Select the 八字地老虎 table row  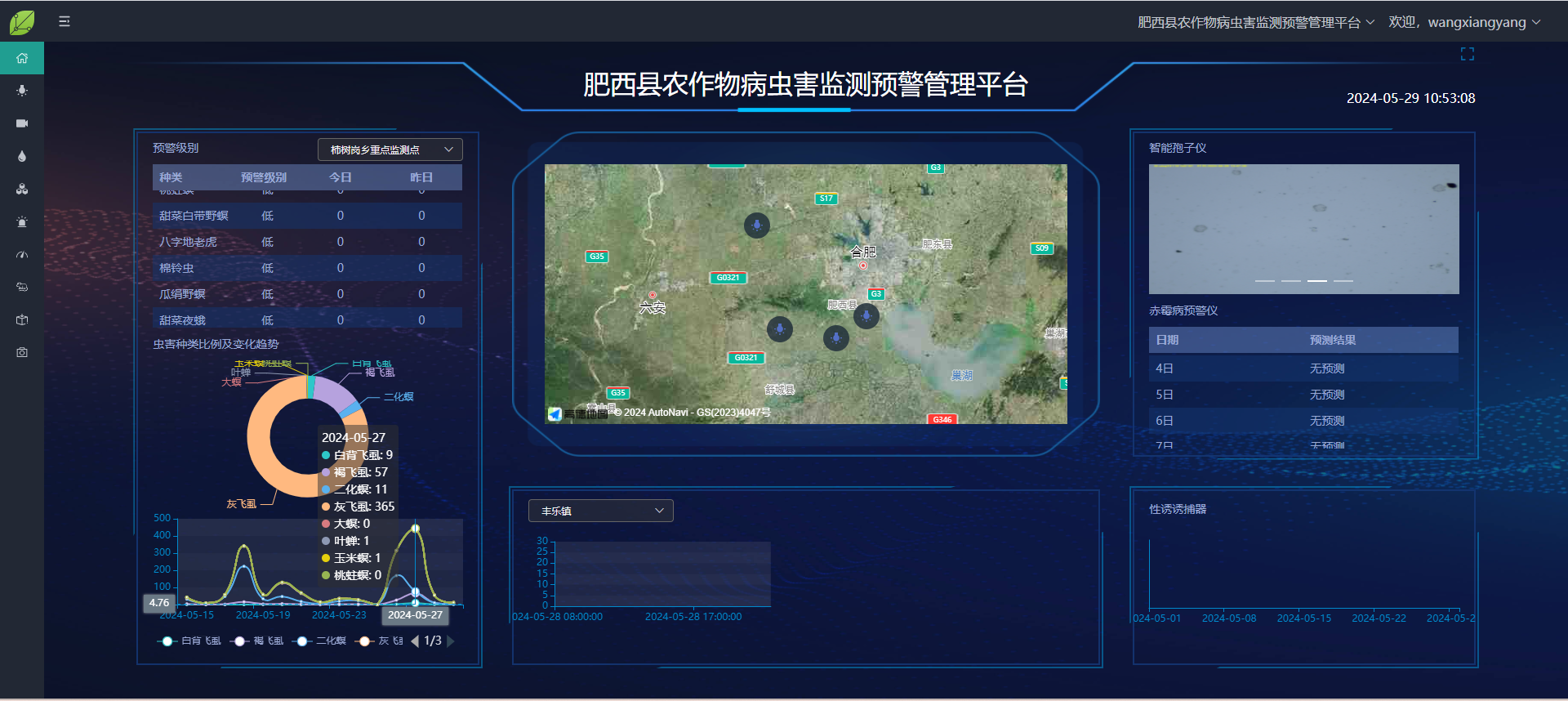[307, 242]
